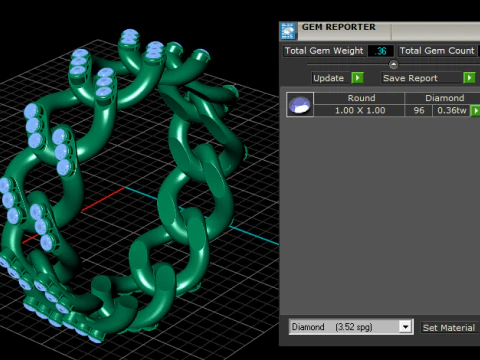Collapse panel with the round arrow handle
480x360 pixels.
393,64
